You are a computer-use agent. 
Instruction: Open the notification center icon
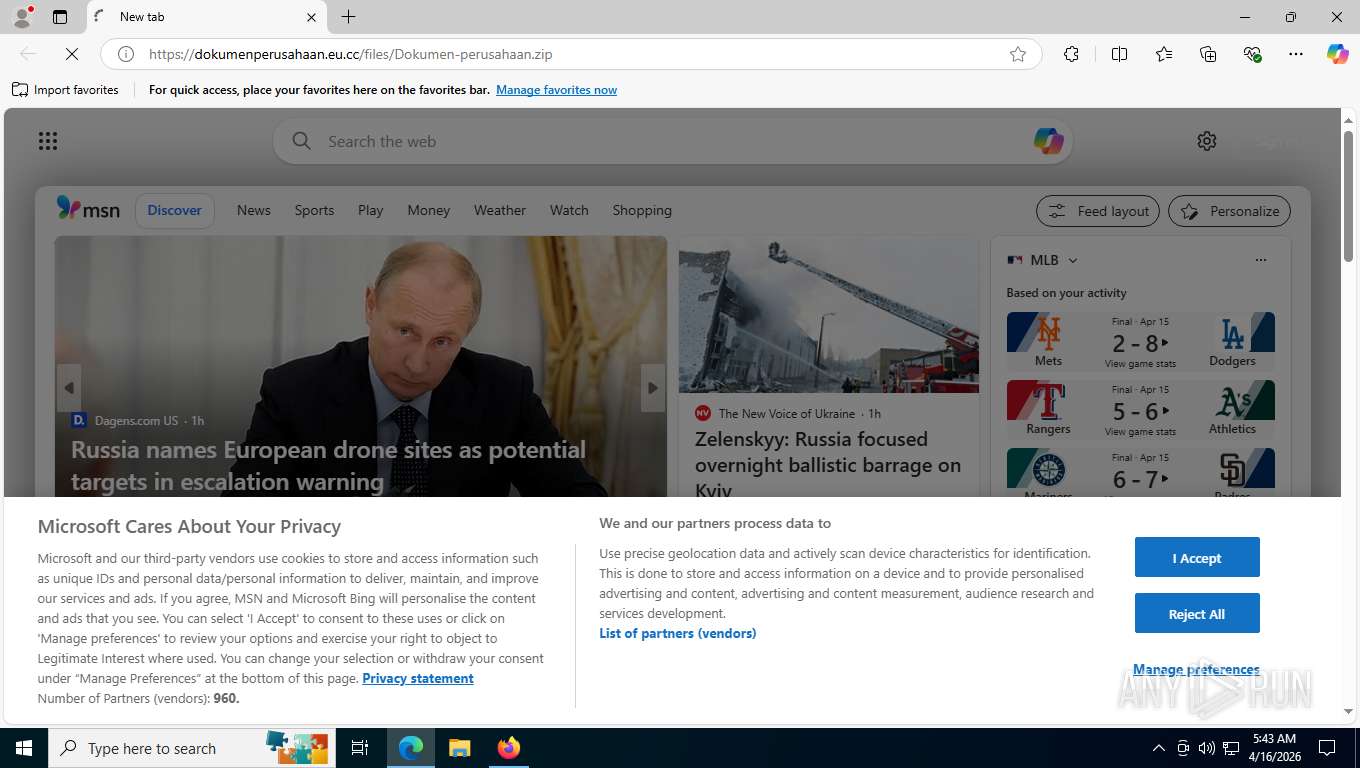point(1327,748)
